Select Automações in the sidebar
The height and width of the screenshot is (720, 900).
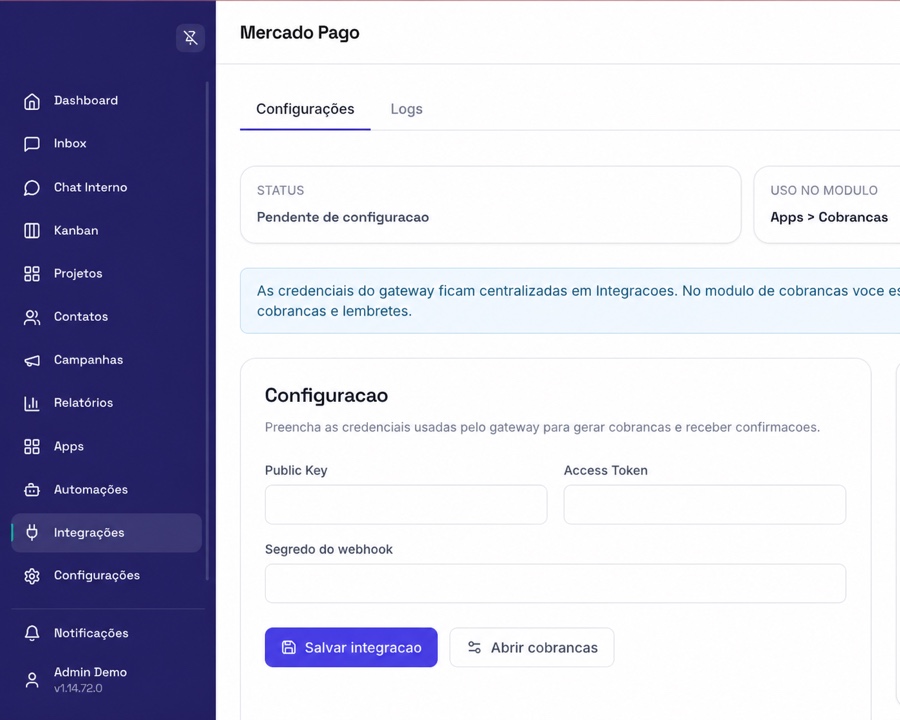click(x=107, y=490)
